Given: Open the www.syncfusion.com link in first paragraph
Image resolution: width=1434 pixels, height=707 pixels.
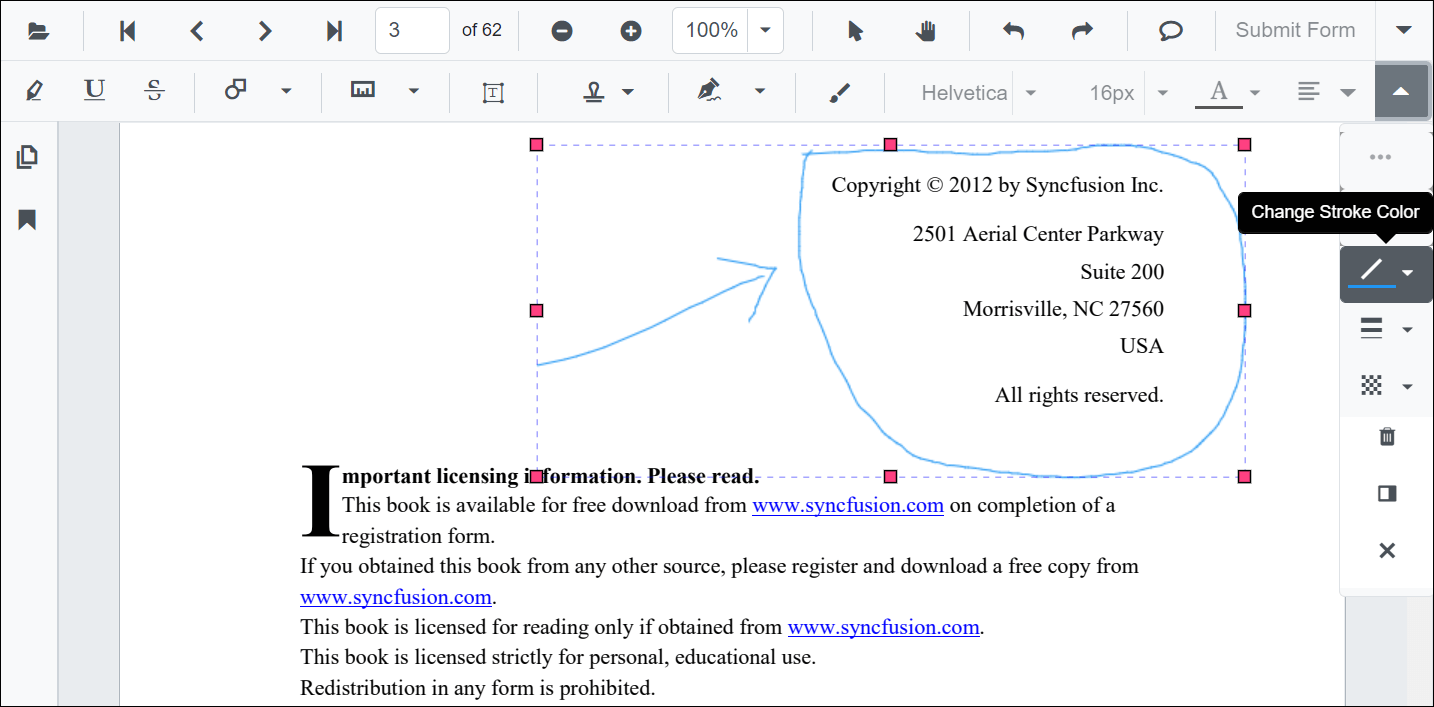Looking at the screenshot, I should coord(847,506).
